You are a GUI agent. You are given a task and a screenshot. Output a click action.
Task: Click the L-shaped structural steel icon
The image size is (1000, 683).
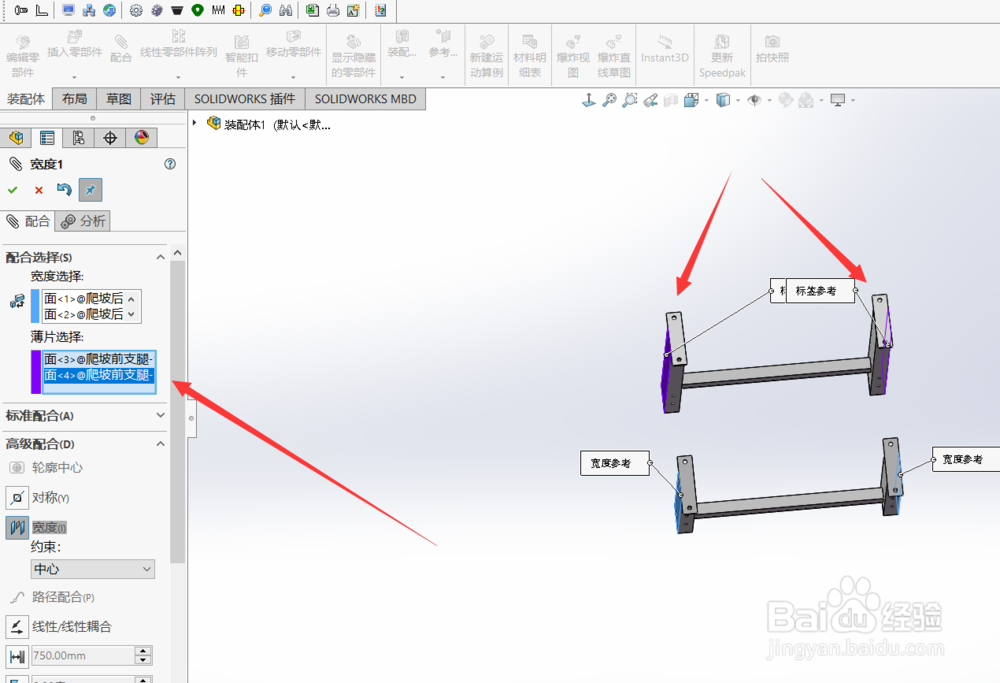point(41,10)
